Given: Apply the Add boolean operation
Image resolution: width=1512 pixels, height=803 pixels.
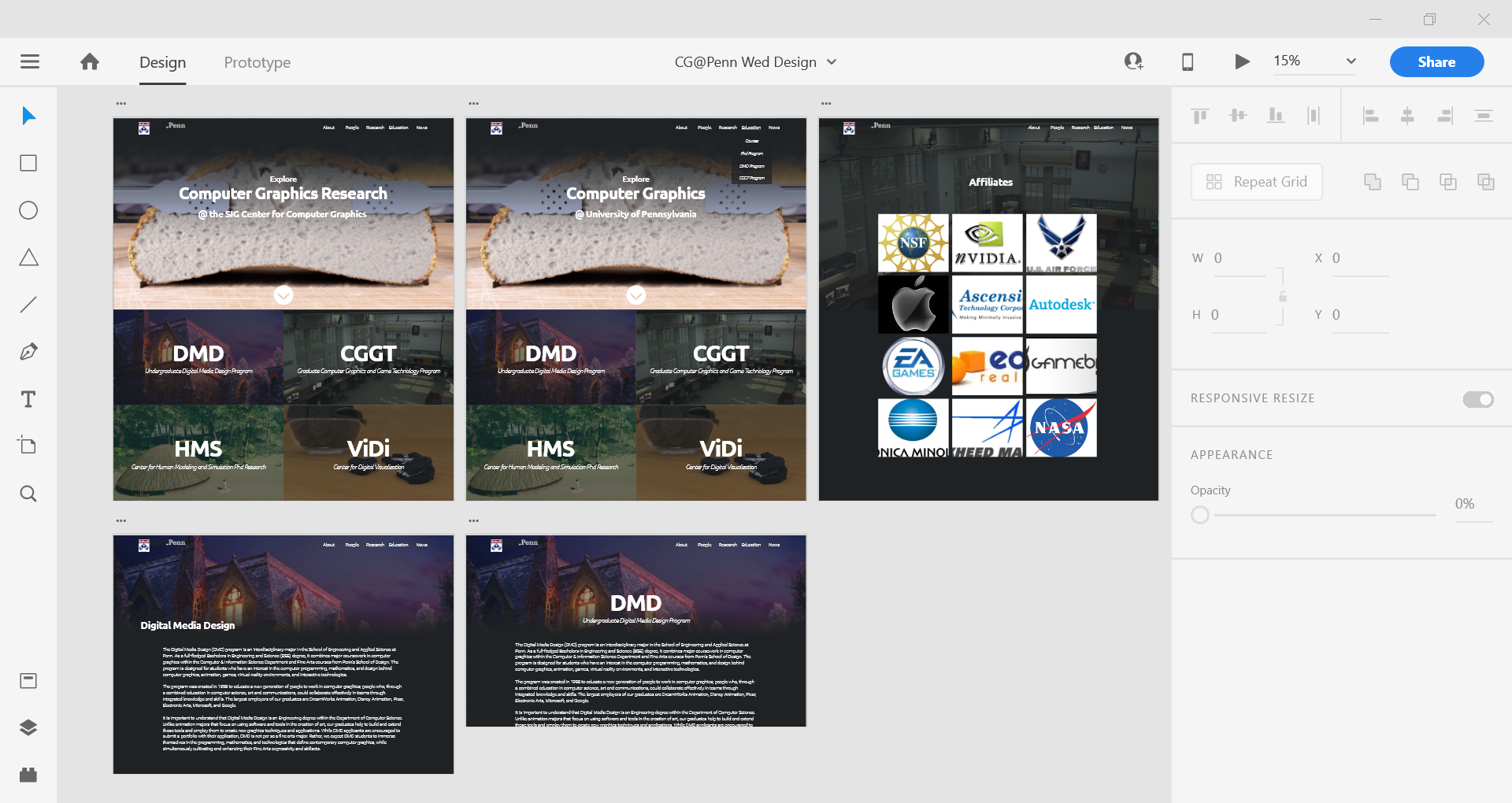Looking at the screenshot, I should click(x=1373, y=182).
